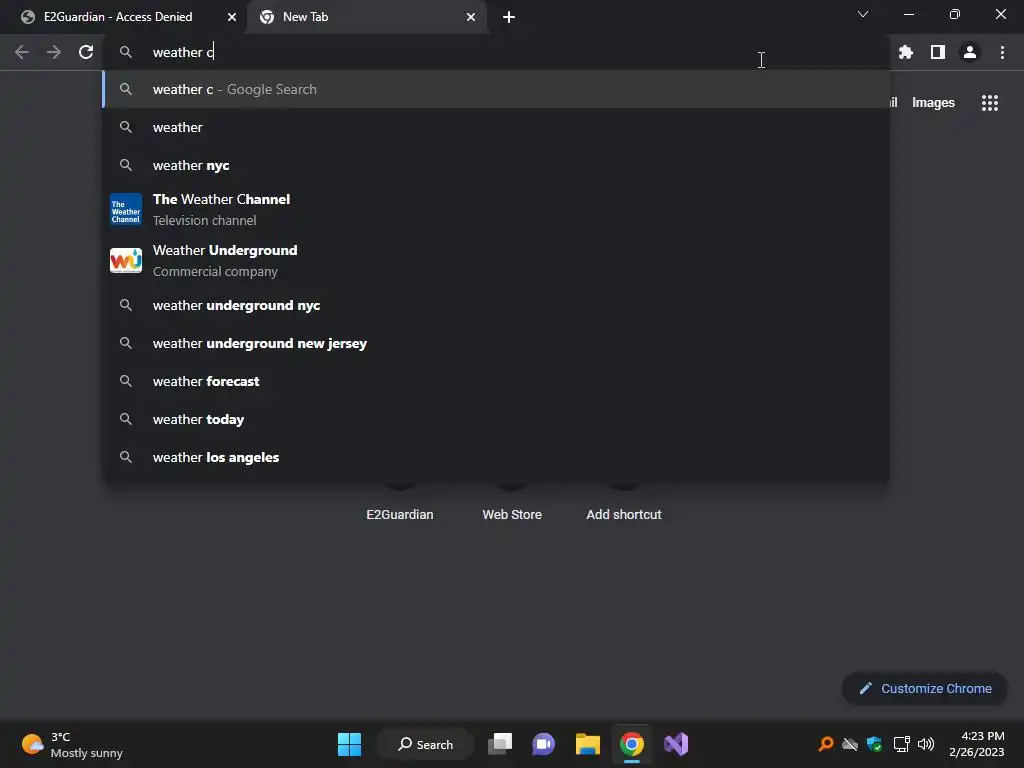Click The Weather Channel logo thumbnail
Image resolution: width=1024 pixels, height=768 pixels.
coord(126,210)
